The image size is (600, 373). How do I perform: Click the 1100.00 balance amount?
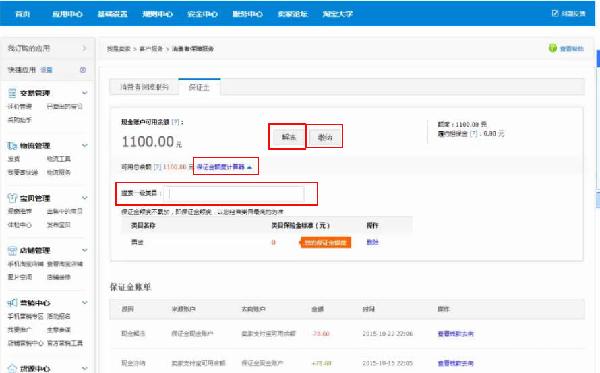coord(148,142)
